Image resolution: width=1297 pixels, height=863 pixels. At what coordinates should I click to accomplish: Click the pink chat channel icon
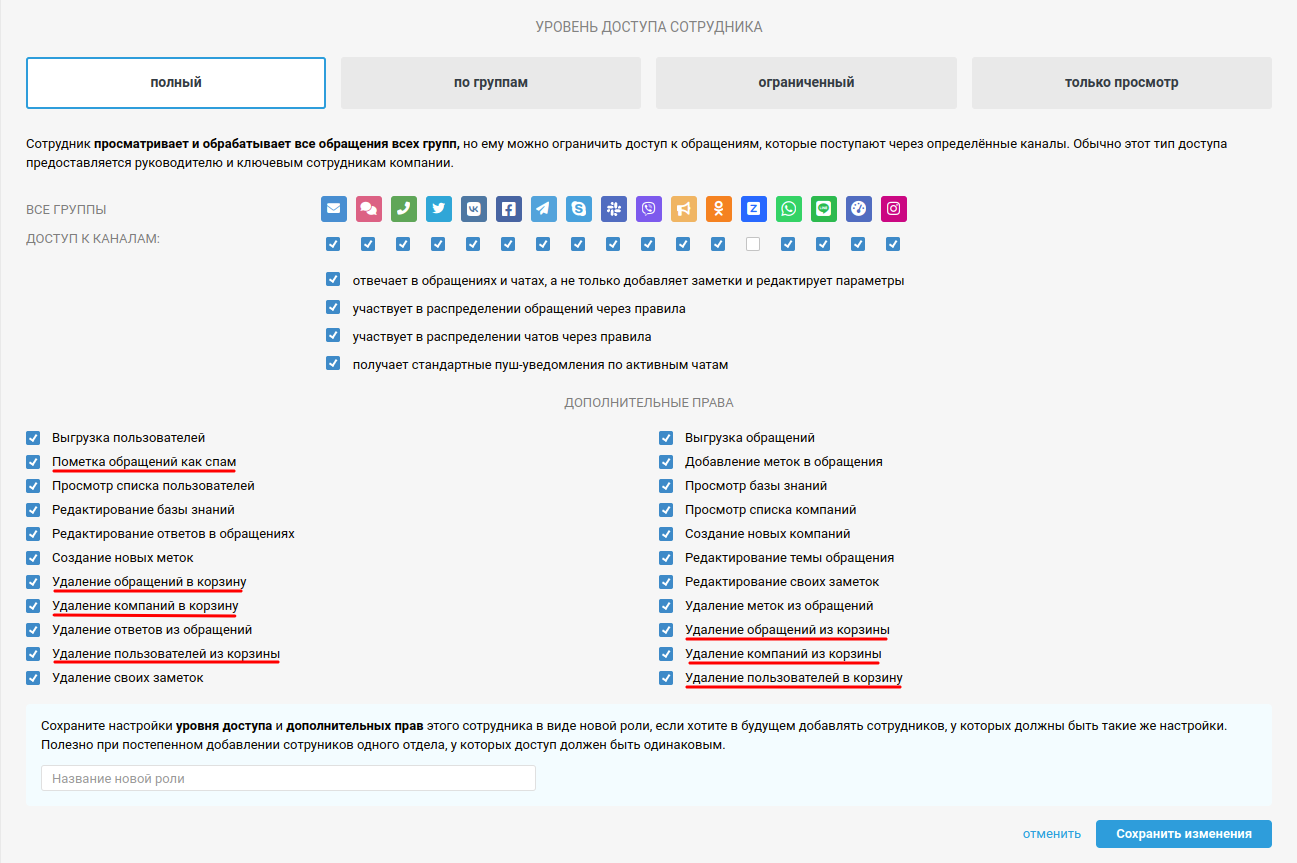pyautogui.click(x=369, y=209)
